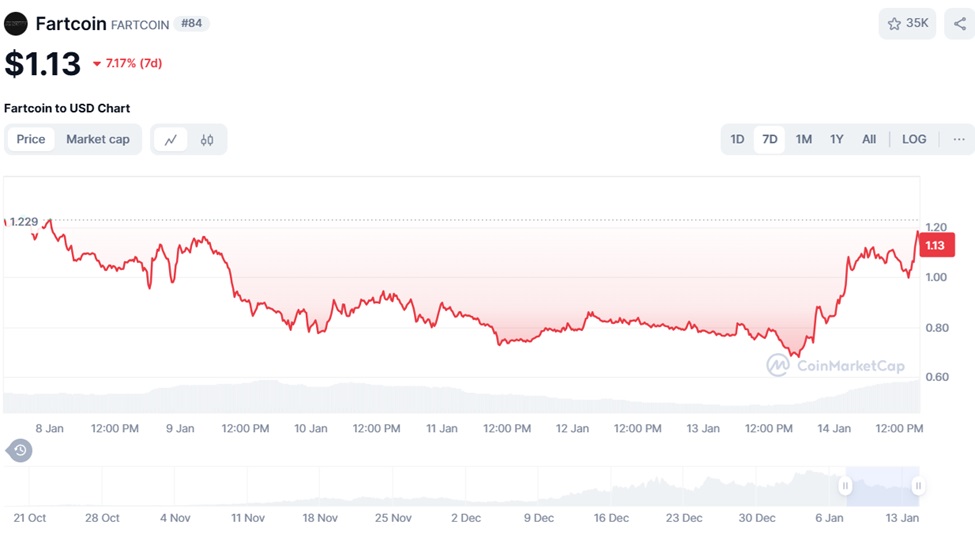The height and width of the screenshot is (540, 975).
Task: Choose the 1M time range
Action: pyautogui.click(x=803, y=139)
